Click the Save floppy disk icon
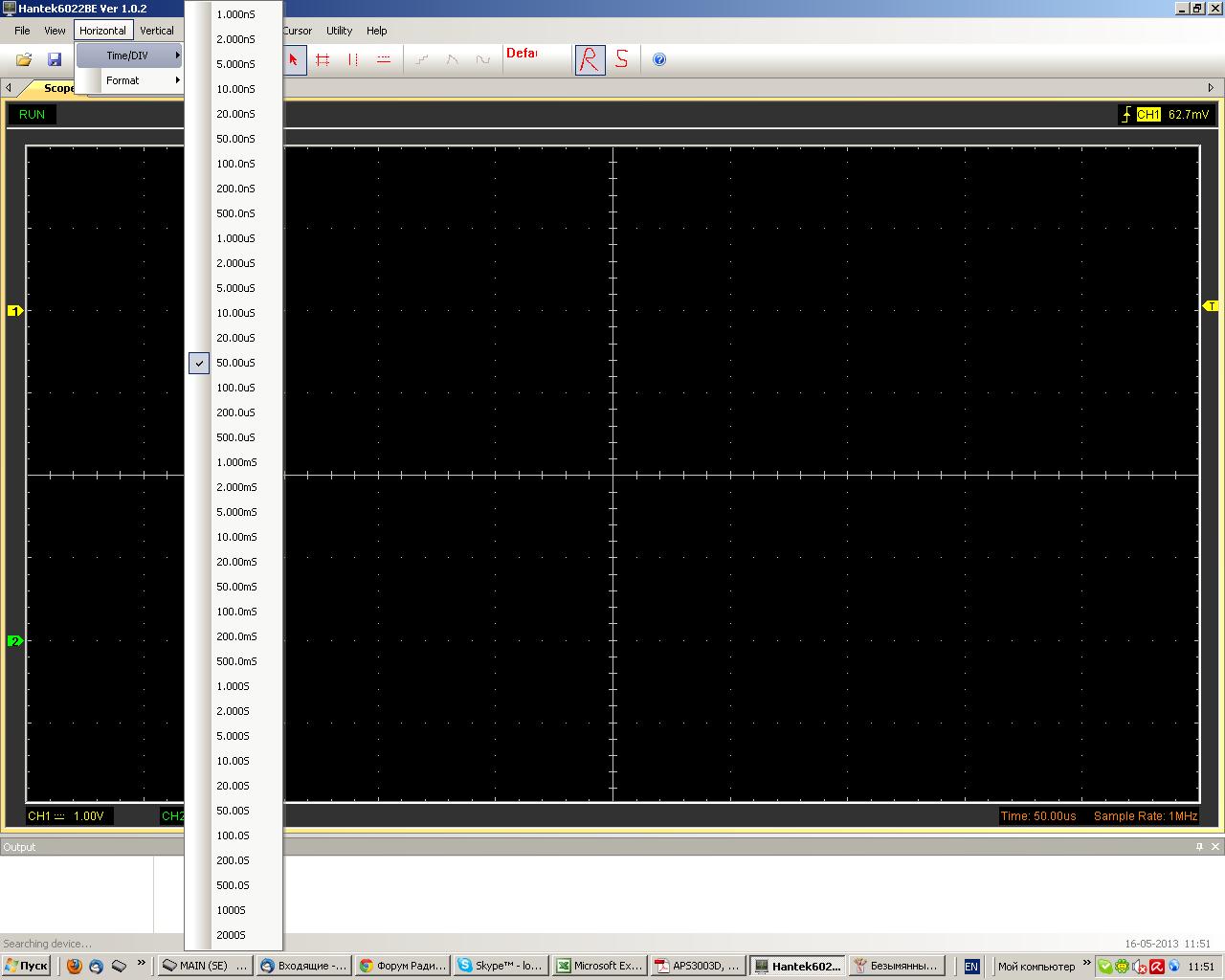The width and height of the screenshot is (1225, 980). 55,59
